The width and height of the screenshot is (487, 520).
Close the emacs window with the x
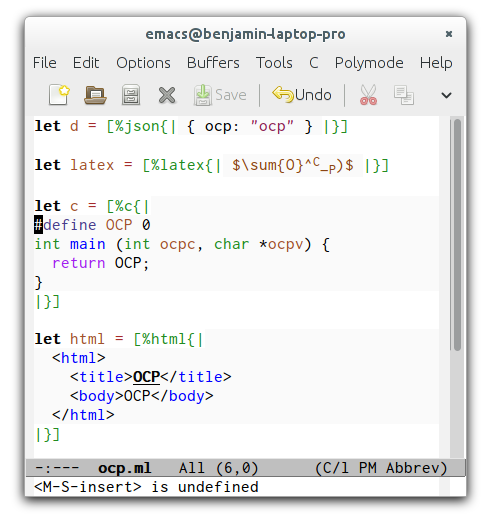[x=449, y=34]
